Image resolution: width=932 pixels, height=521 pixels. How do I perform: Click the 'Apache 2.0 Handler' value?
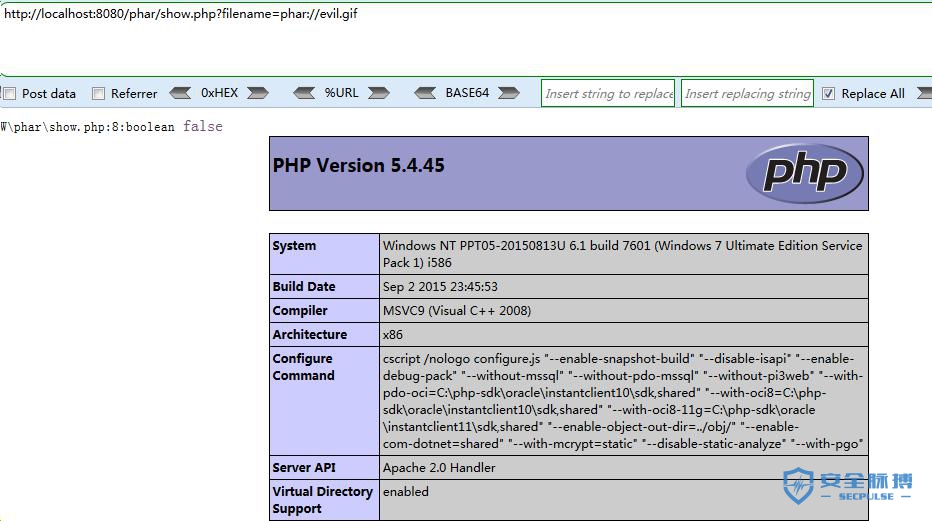(439, 468)
